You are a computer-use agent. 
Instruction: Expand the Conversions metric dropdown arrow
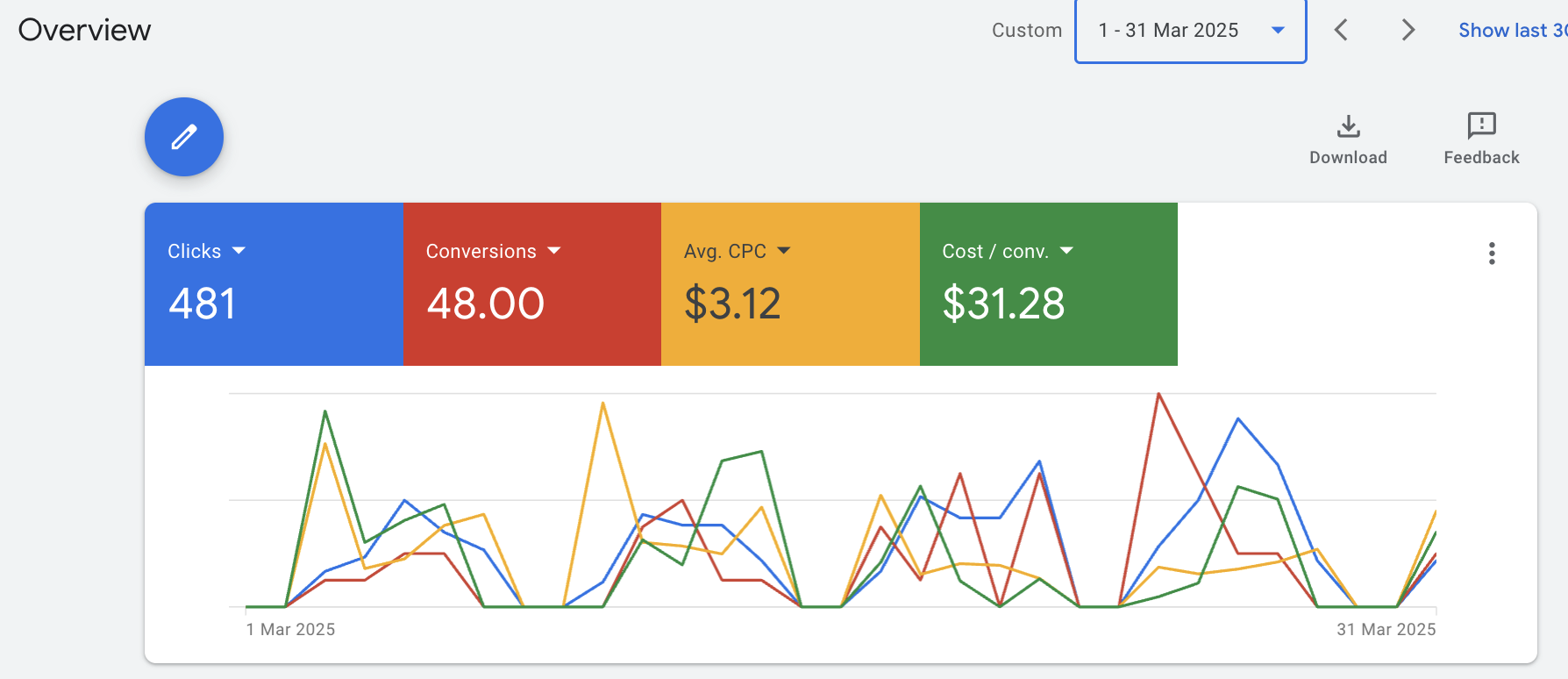click(x=554, y=251)
